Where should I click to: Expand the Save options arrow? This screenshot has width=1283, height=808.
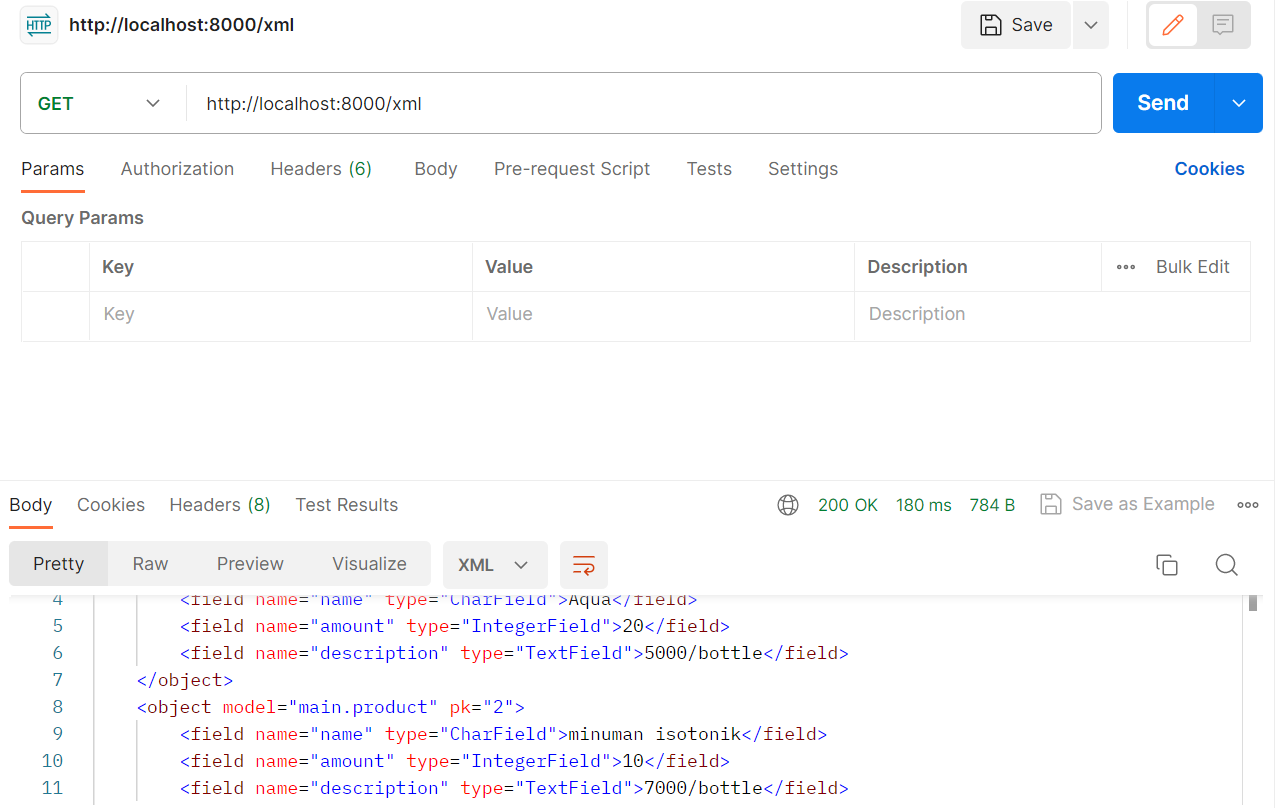coord(1090,24)
